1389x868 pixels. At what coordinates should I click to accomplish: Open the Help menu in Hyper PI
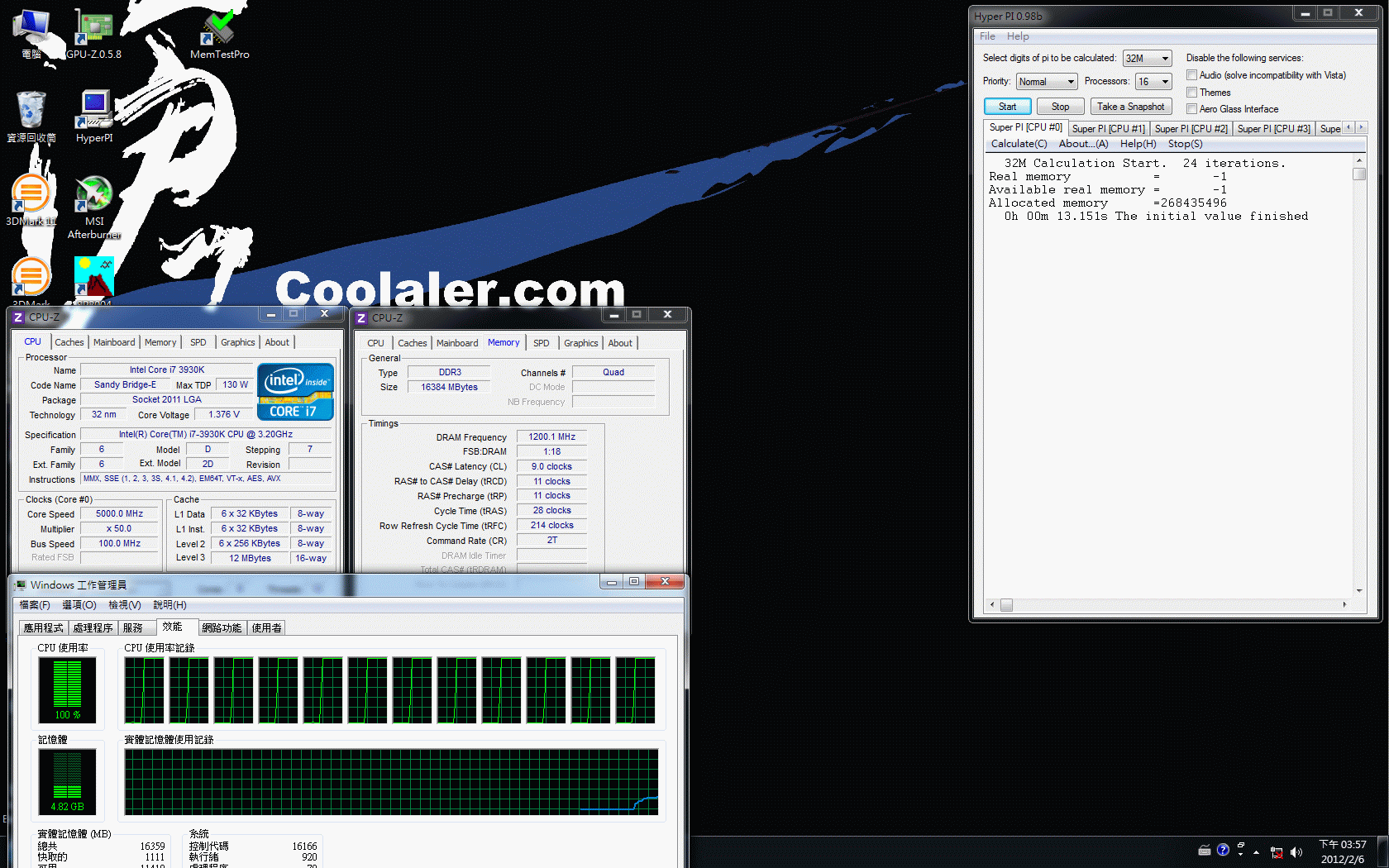(1018, 36)
